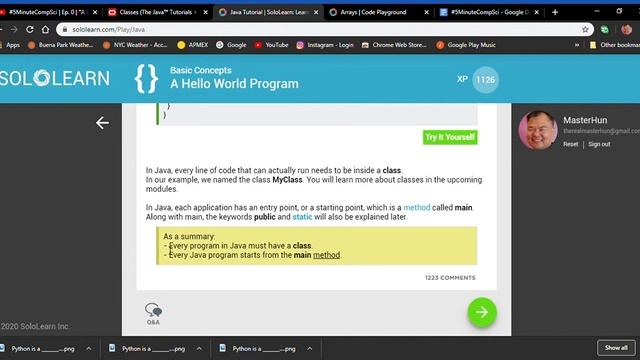The image size is (640, 360).
Task: Open Google bookmark
Action: 231,45
